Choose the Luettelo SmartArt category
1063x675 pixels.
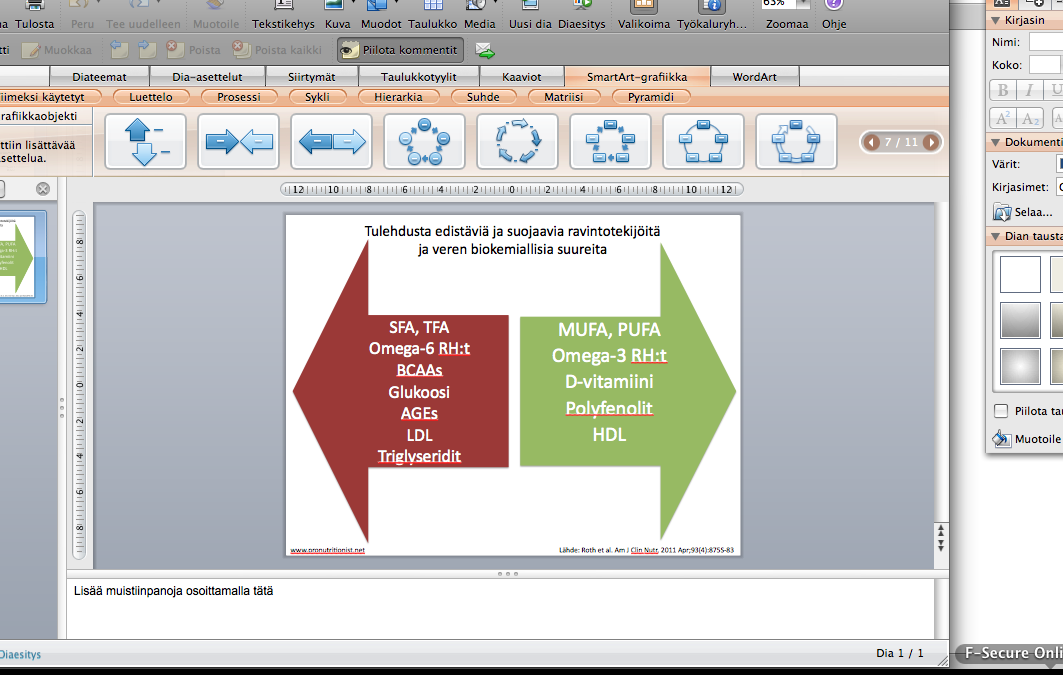pos(151,97)
